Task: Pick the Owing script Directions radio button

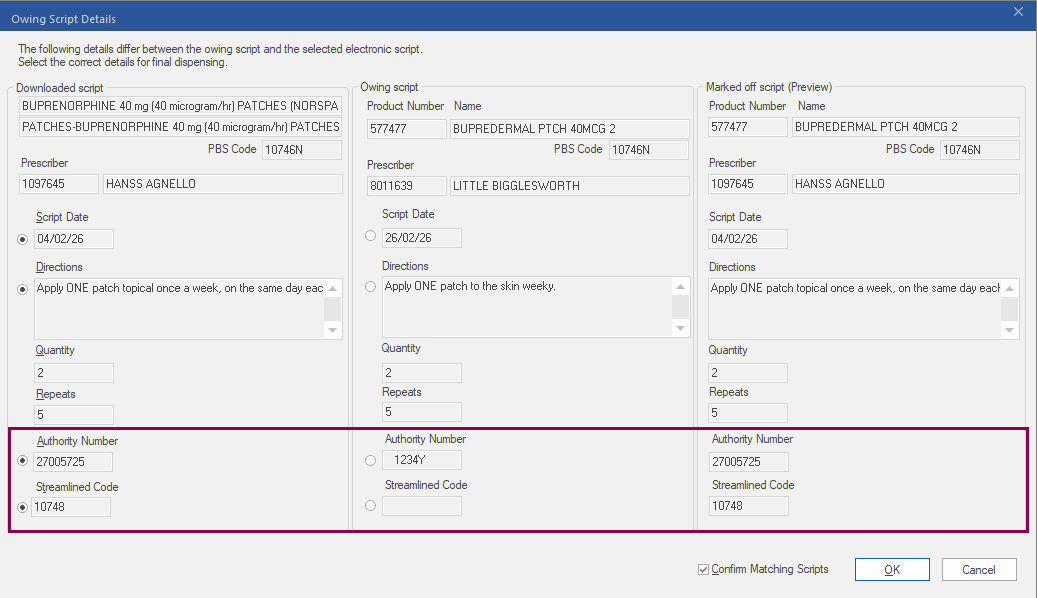Action: [371, 286]
